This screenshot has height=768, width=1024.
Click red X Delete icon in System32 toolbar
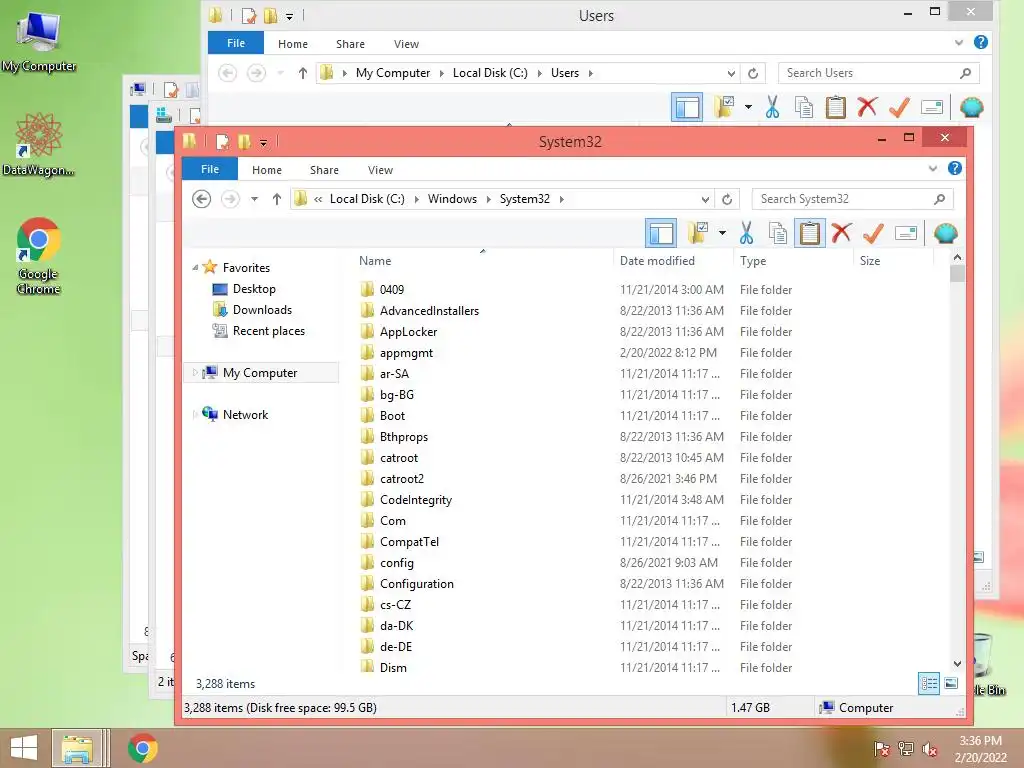click(x=841, y=233)
